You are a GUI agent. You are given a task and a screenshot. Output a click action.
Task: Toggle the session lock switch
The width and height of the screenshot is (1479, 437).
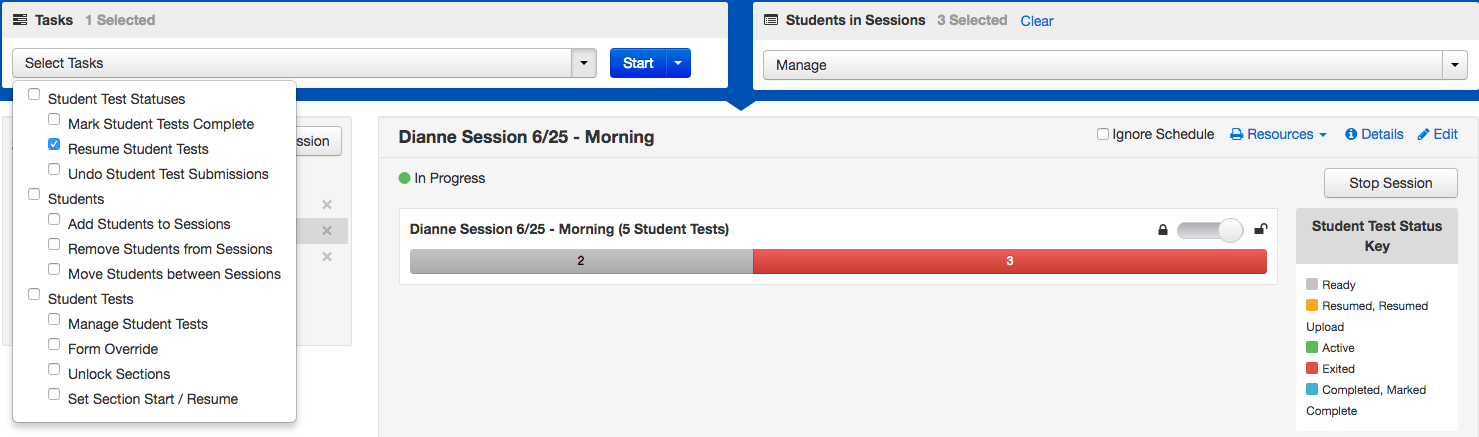(x=1210, y=231)
